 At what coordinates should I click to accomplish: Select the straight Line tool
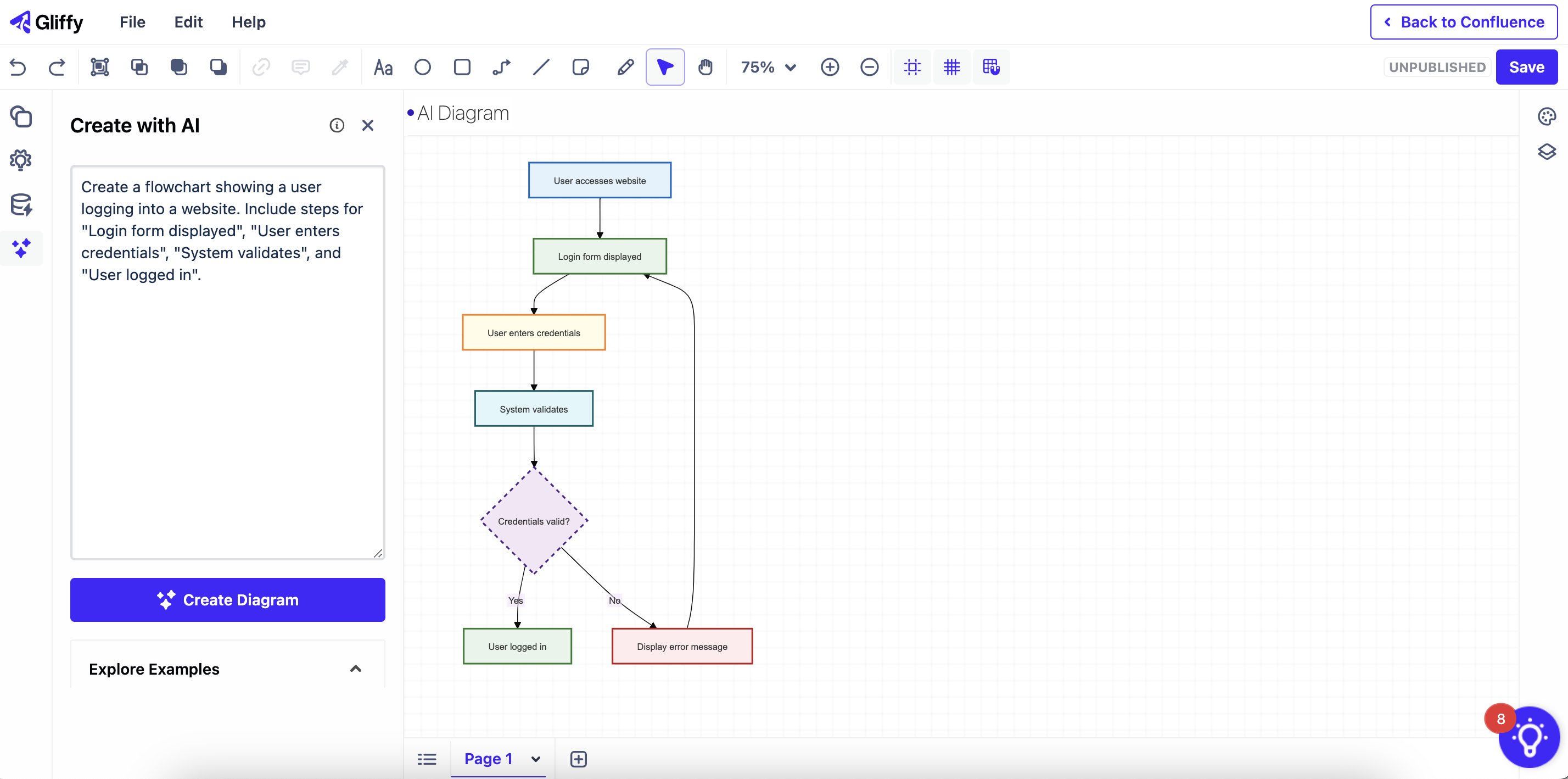pyautogui.click(x=541, y=67)
